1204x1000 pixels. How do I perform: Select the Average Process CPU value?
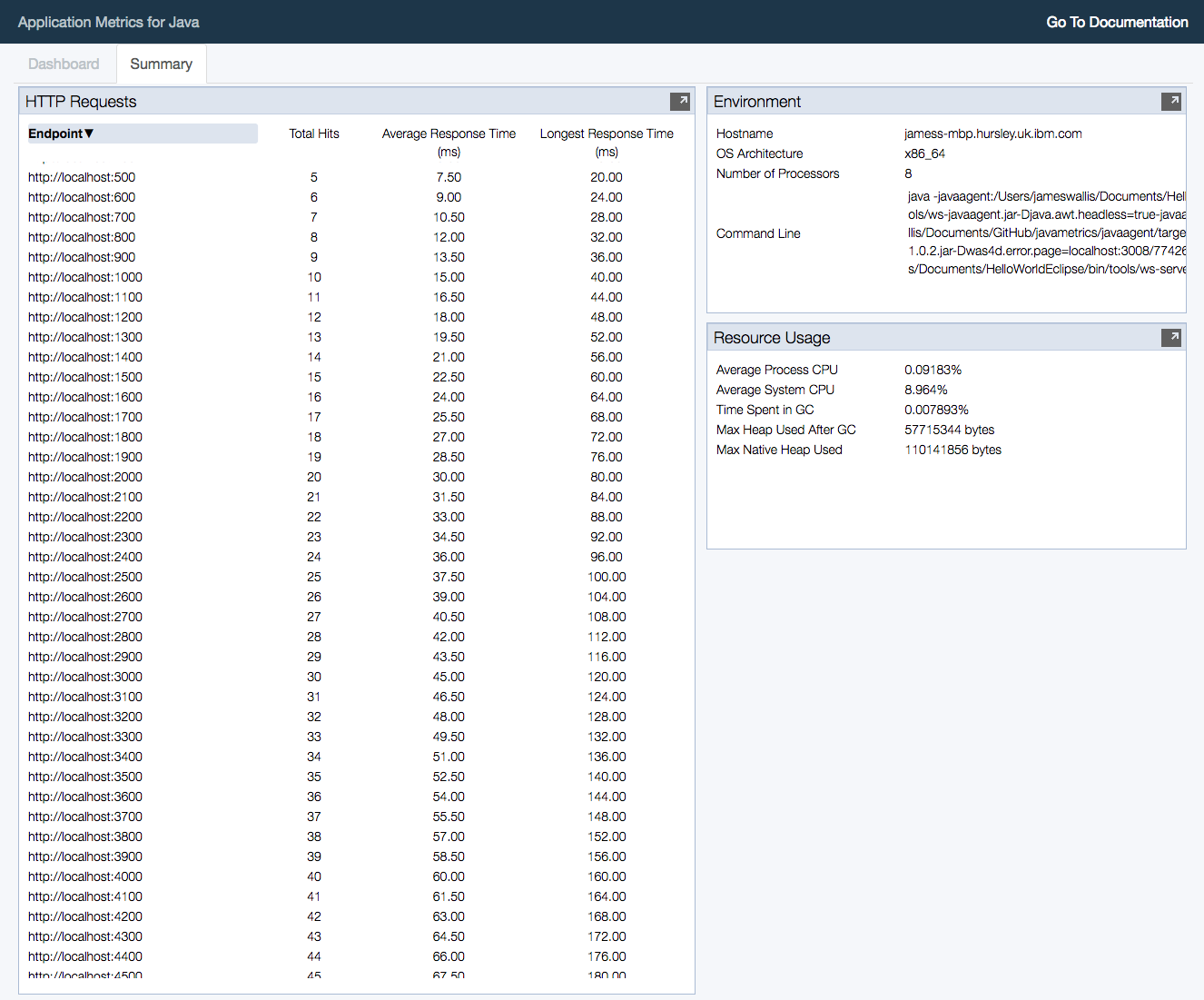point(933,370)
